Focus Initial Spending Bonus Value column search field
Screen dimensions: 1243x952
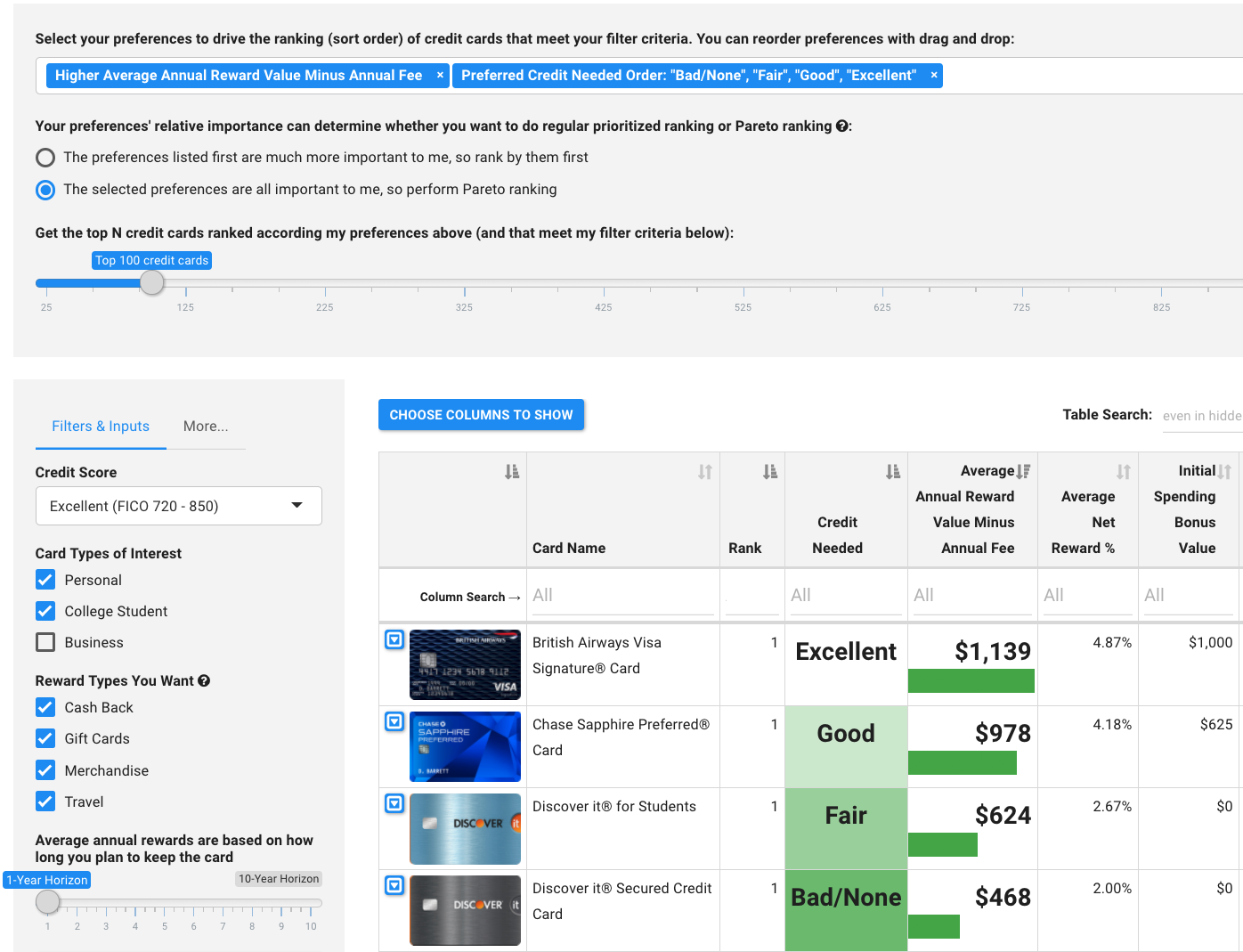(x=1189, y=596)
